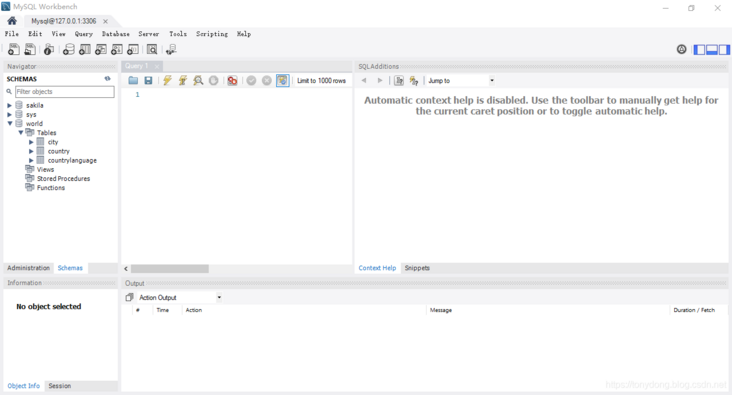Toggle the left sidebar panel visibility
Screen dimensions: 732x395
[699, 49]
